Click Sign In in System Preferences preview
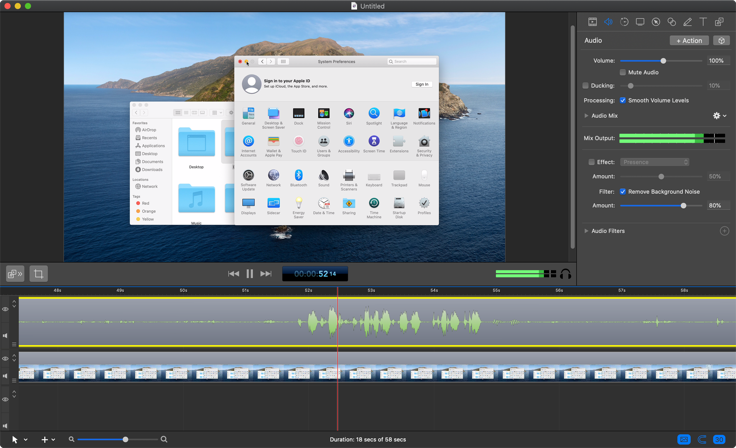 [422, 85]
